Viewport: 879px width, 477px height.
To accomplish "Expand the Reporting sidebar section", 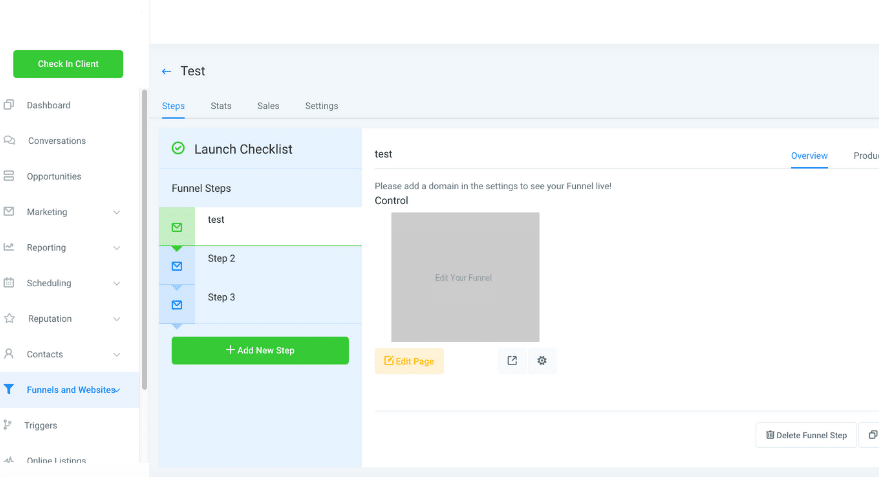I will pyautogui.click(x=117, y=248).
